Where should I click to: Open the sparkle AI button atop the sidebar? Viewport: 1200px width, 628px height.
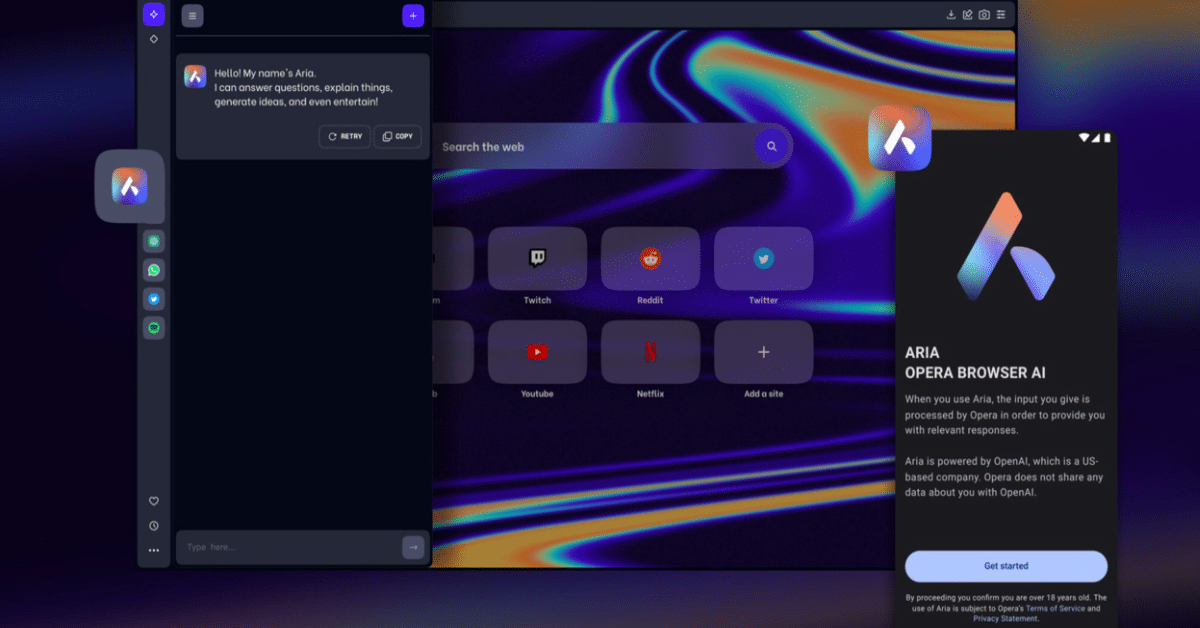coord(153,14)
